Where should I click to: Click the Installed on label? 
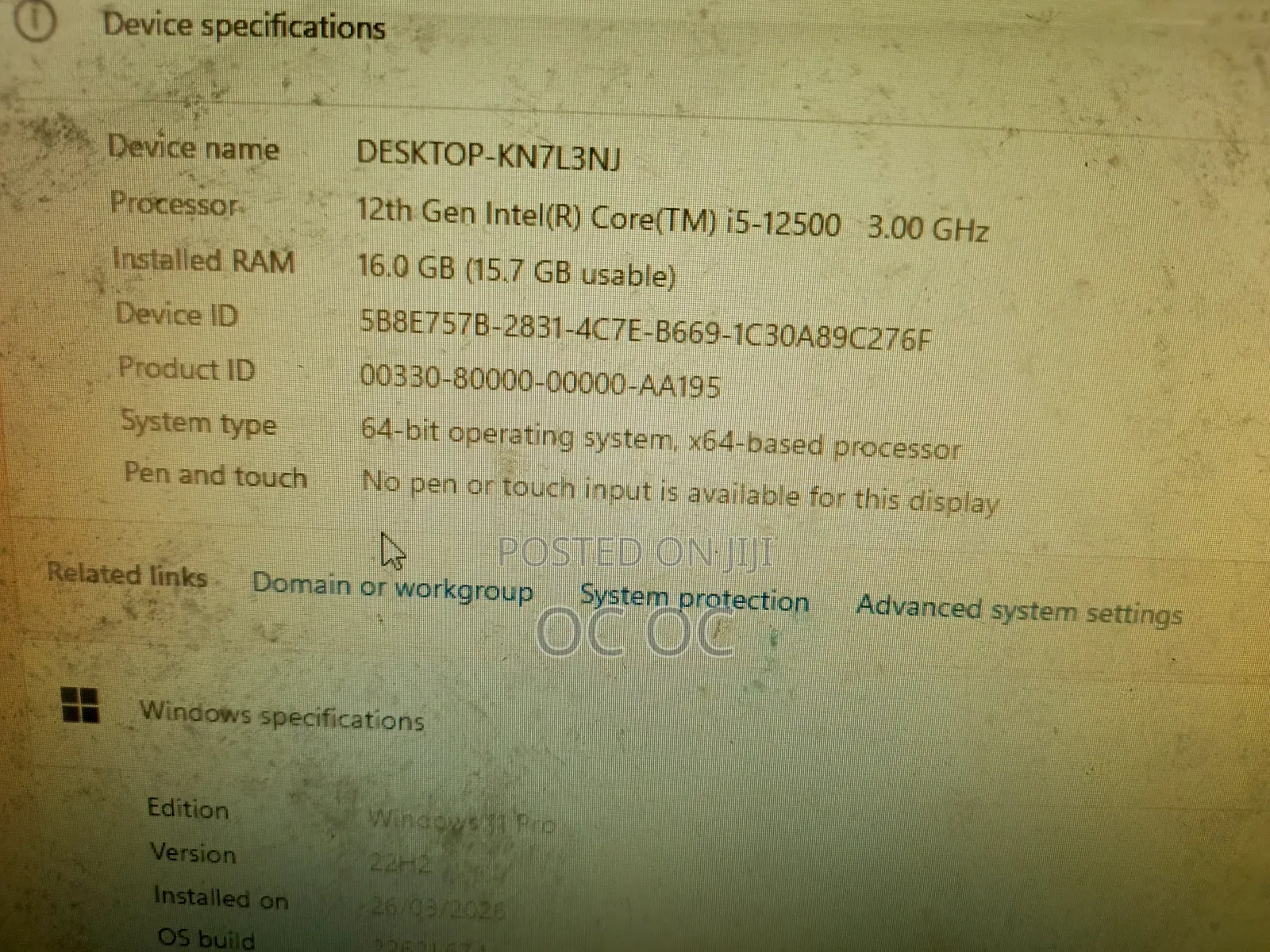coord(221,897)
